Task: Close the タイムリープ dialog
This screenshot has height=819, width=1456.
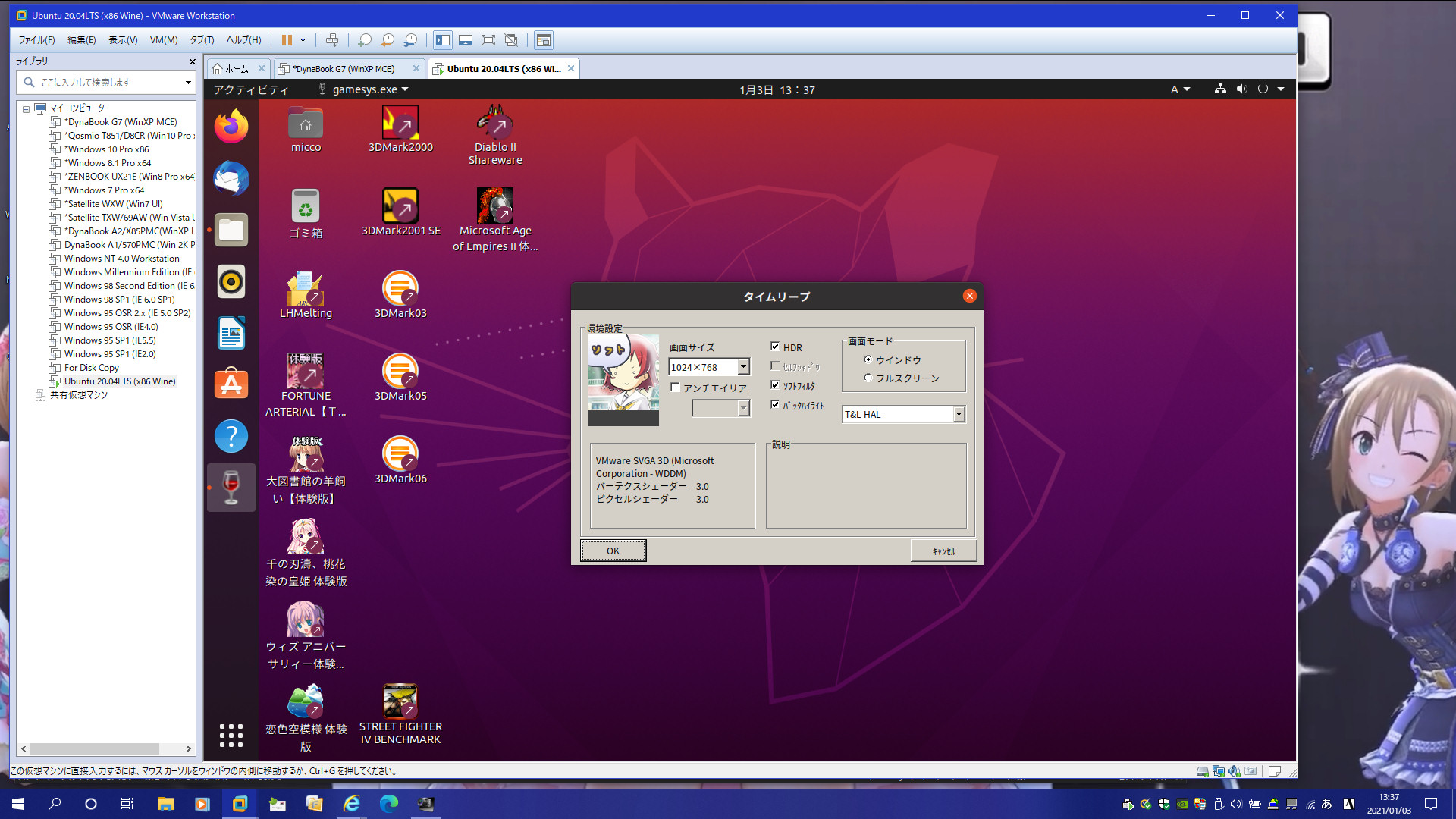Action: (x=969, y=296)
